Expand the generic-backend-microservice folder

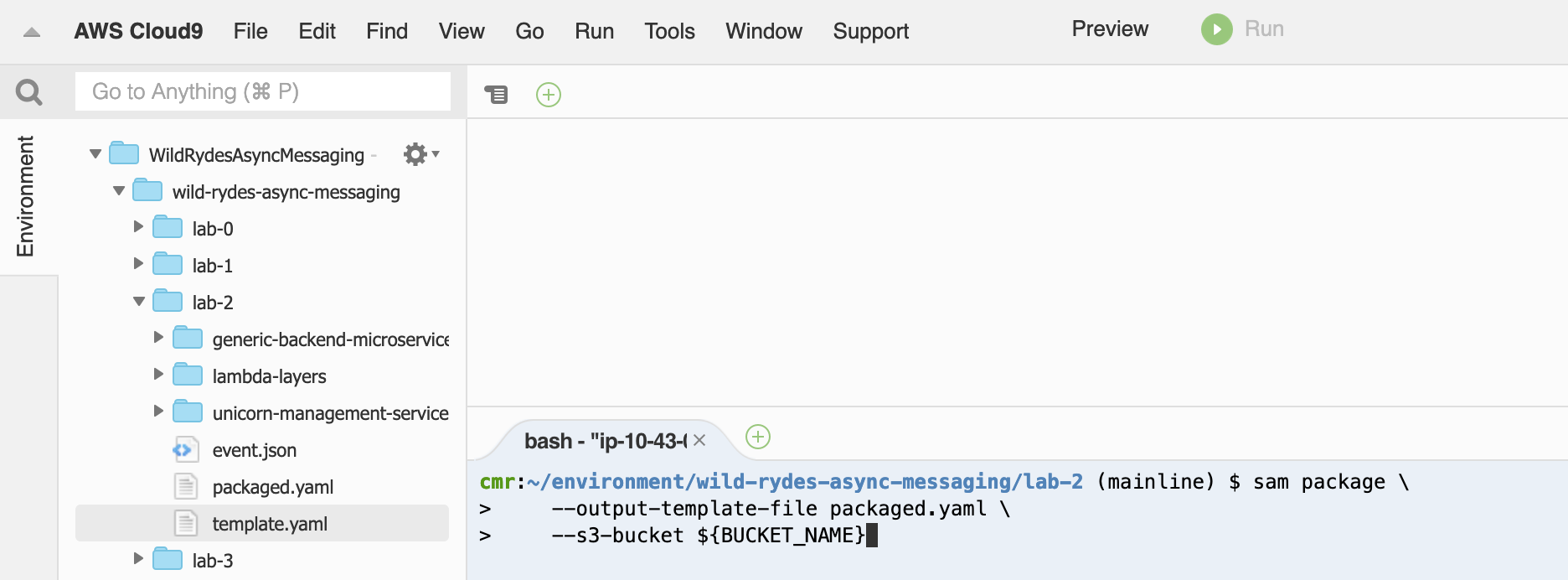[159, 338]
